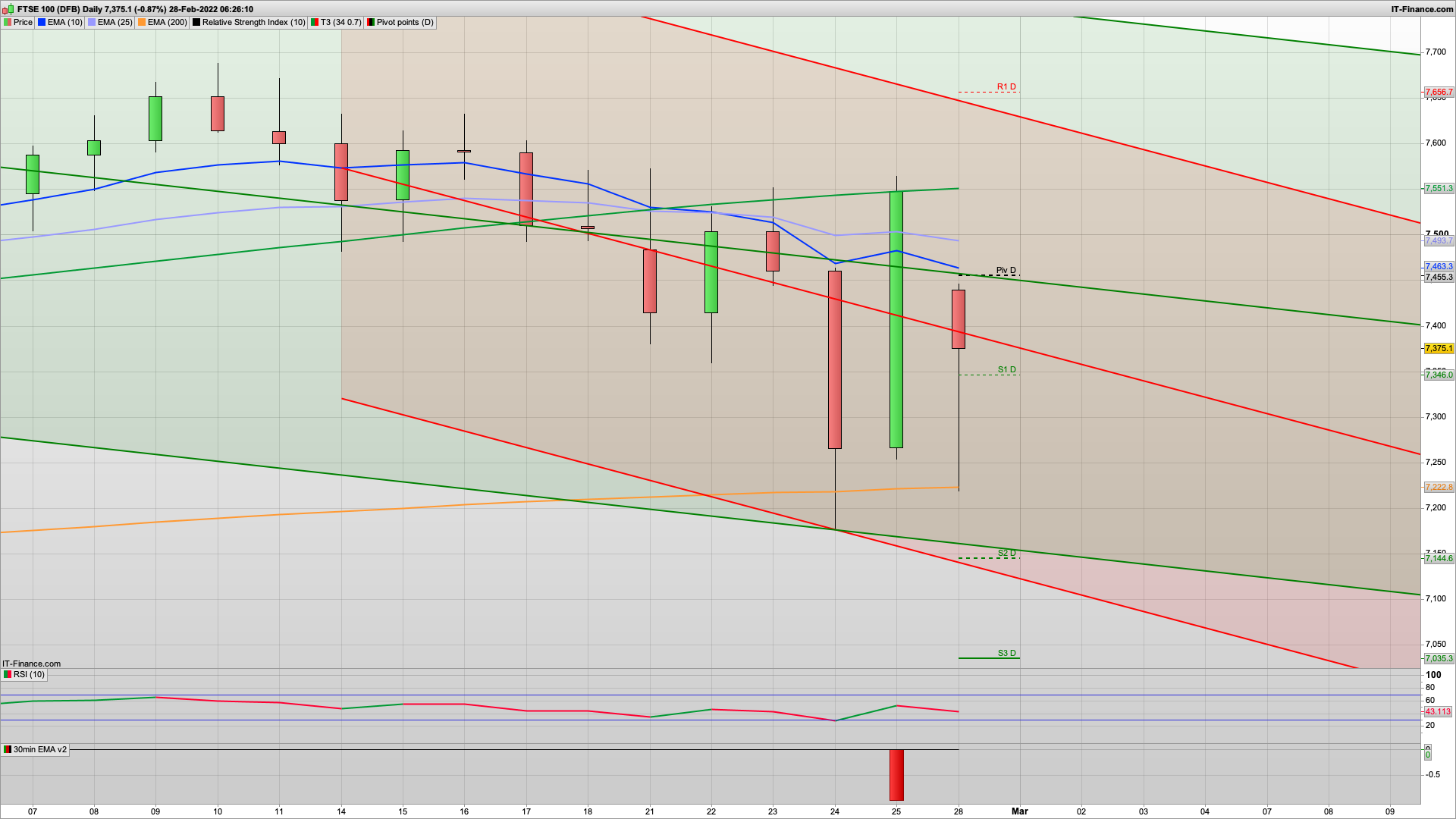Click the 7,493.7 EMA 25 price tag

pos(1439,241)
